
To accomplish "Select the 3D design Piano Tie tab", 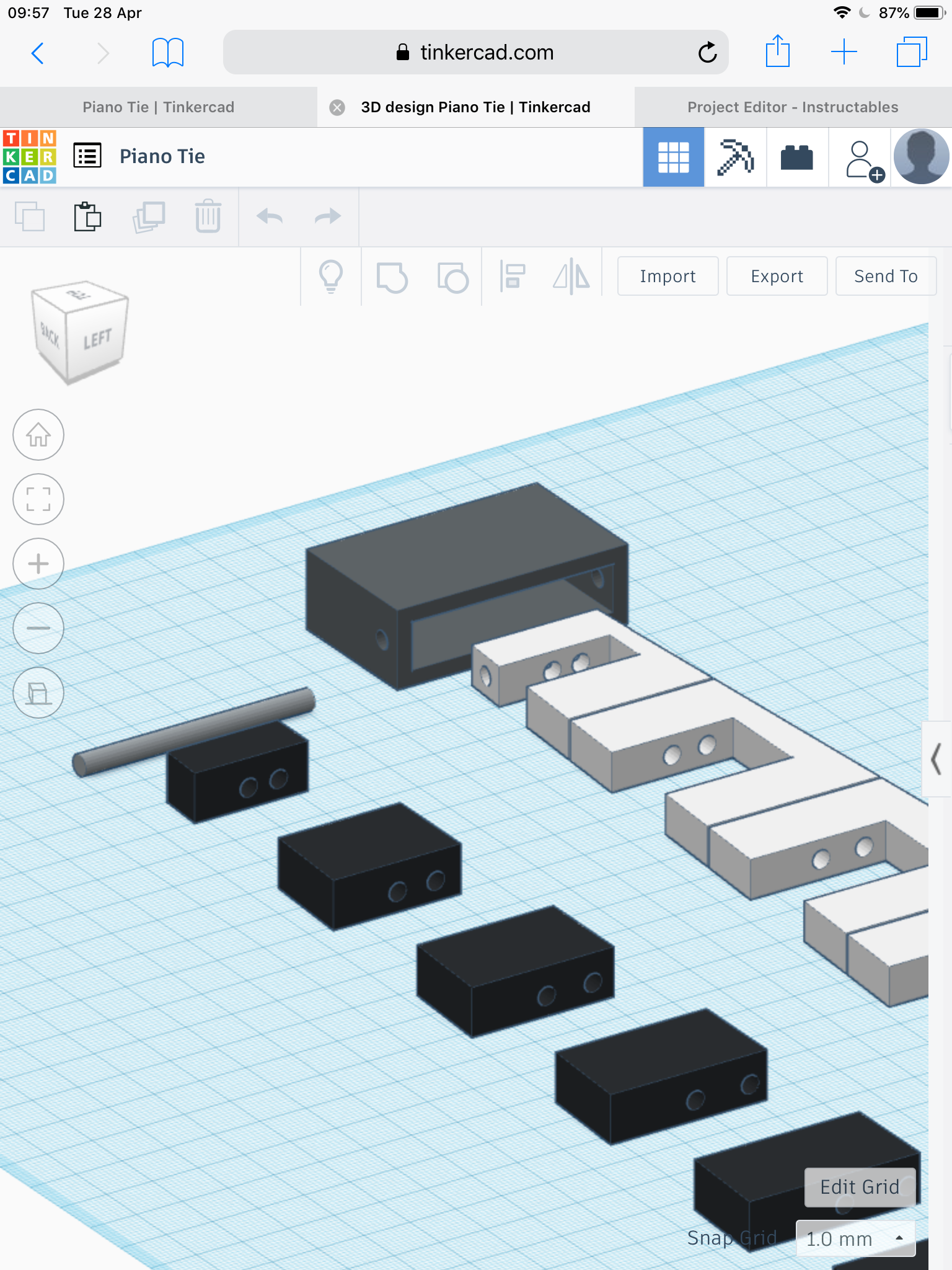I will pyautogui.click(x=476, y=107).
